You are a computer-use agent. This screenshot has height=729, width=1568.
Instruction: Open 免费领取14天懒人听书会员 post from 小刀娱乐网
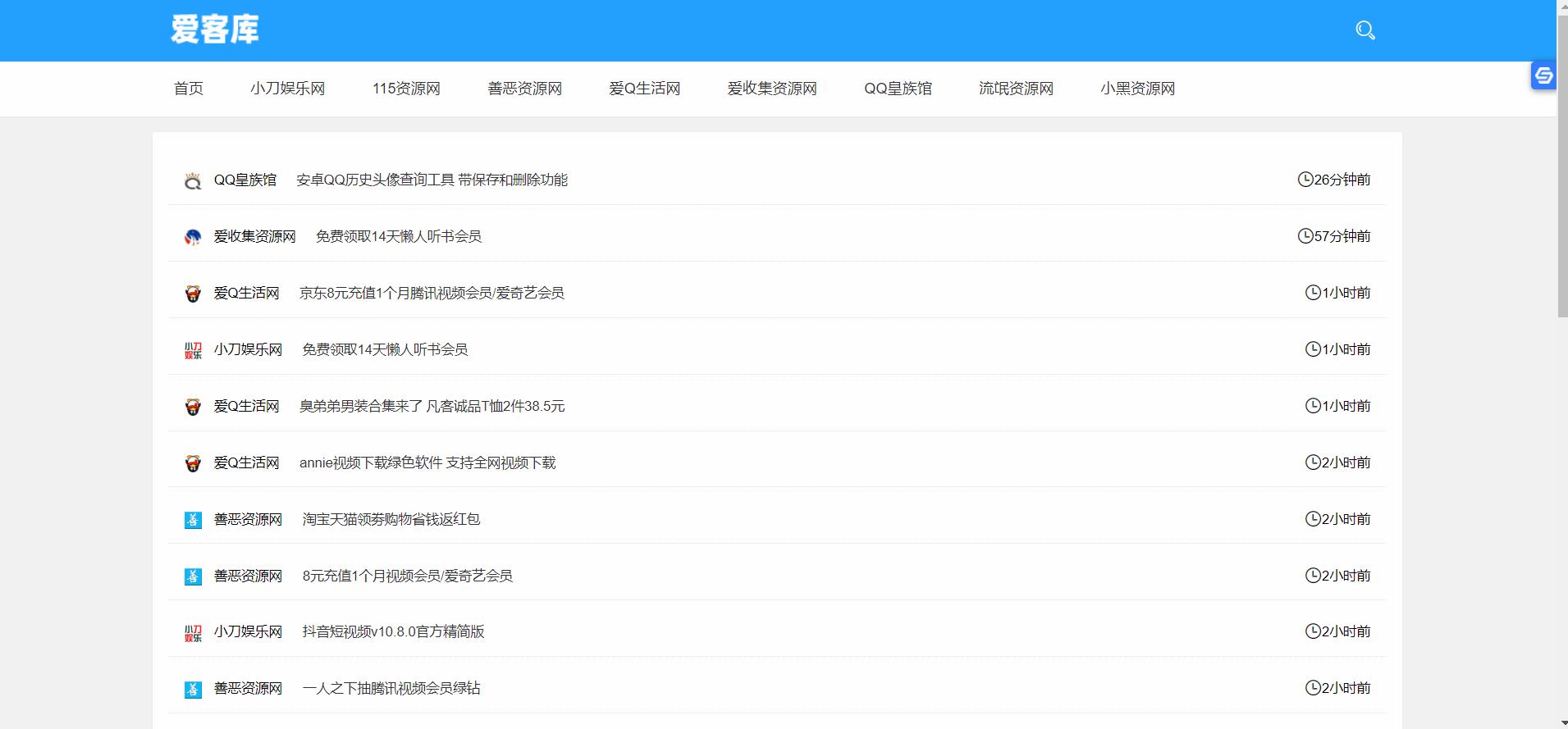click(385, 349)
